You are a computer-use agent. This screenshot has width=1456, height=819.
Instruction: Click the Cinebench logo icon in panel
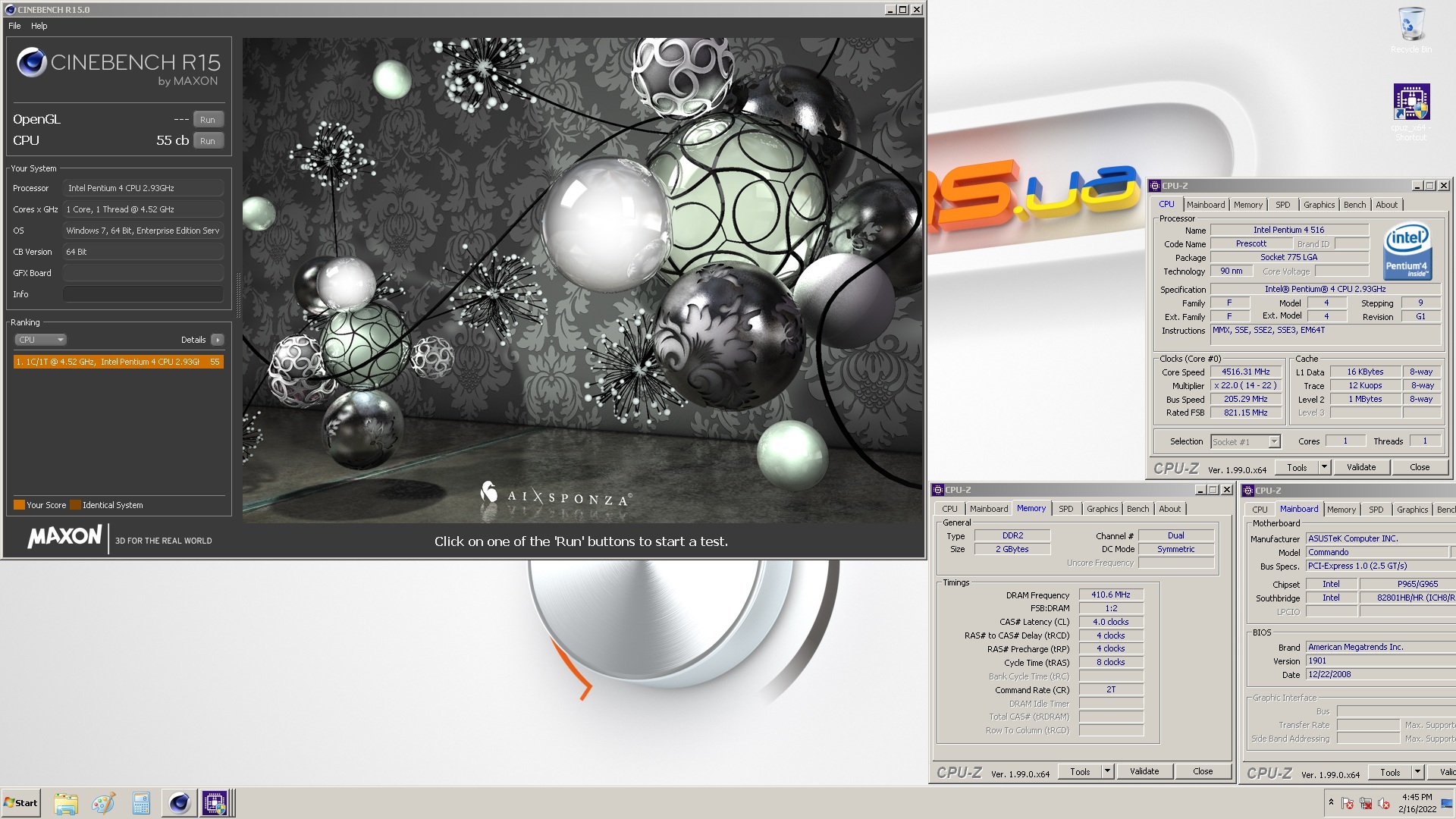(x=32, y=62)
